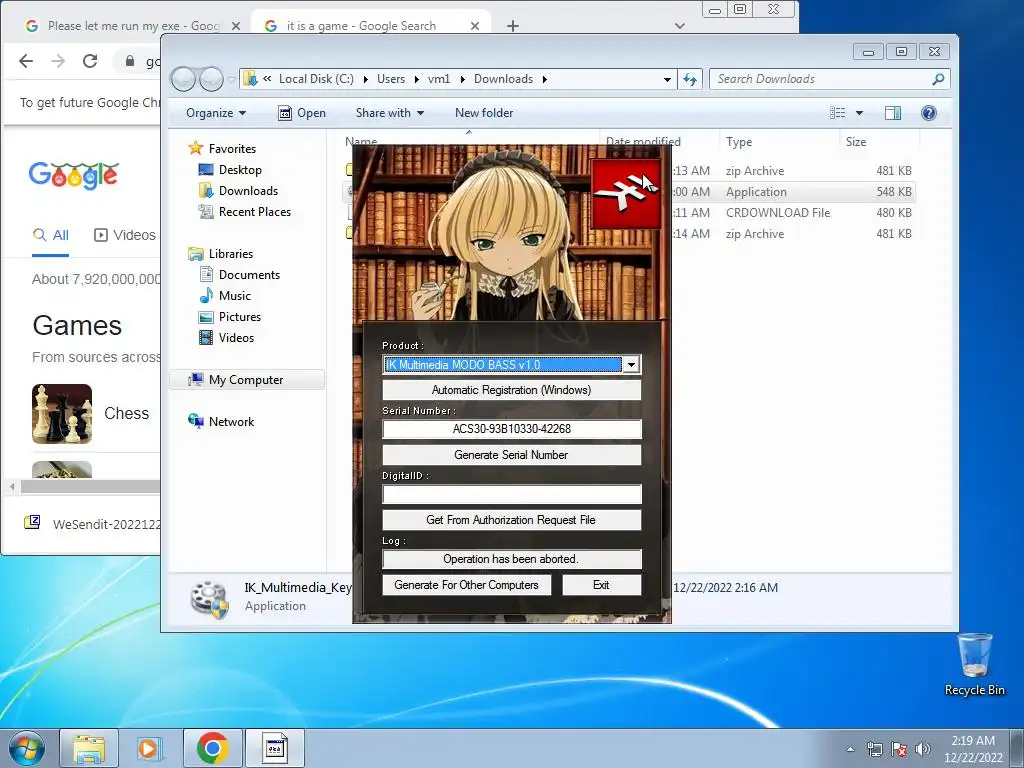Click the WeSendit download item in Chrome
Image resolution: width=1024 pixels, height=768 pixels.
coord(91,524)
